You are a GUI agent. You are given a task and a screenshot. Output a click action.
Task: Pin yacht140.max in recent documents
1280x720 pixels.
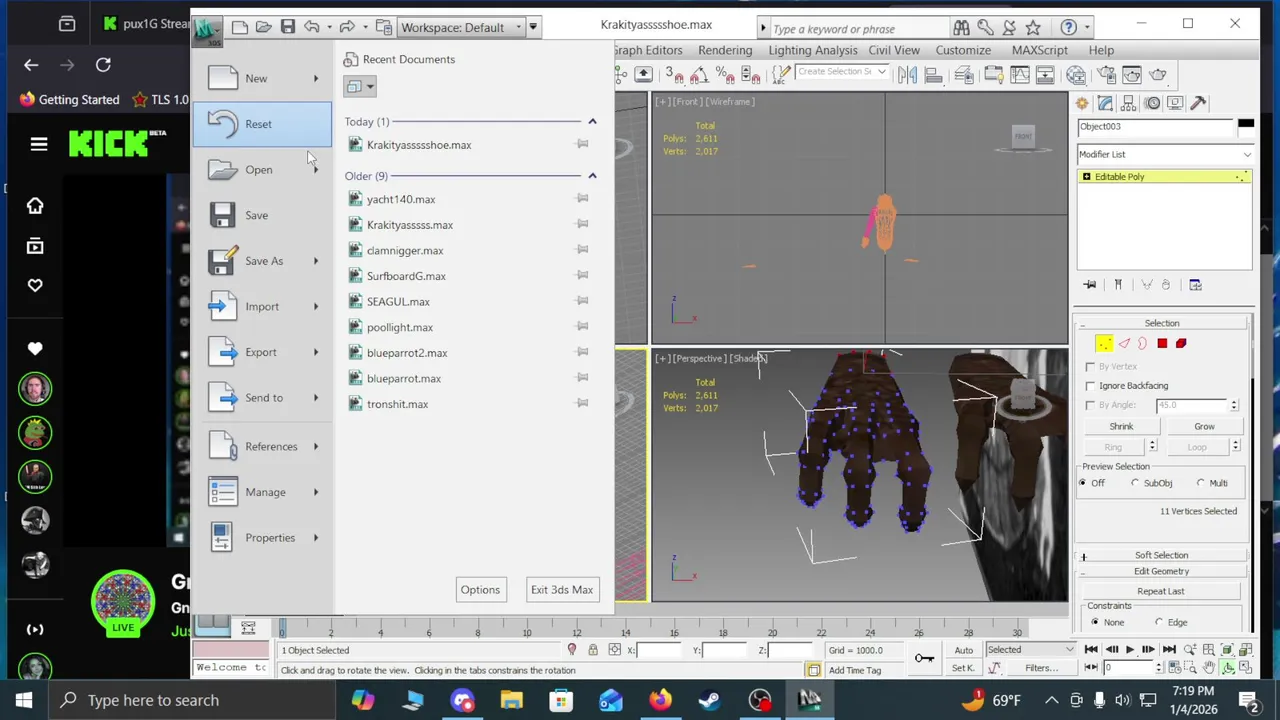tap(582, 199)
